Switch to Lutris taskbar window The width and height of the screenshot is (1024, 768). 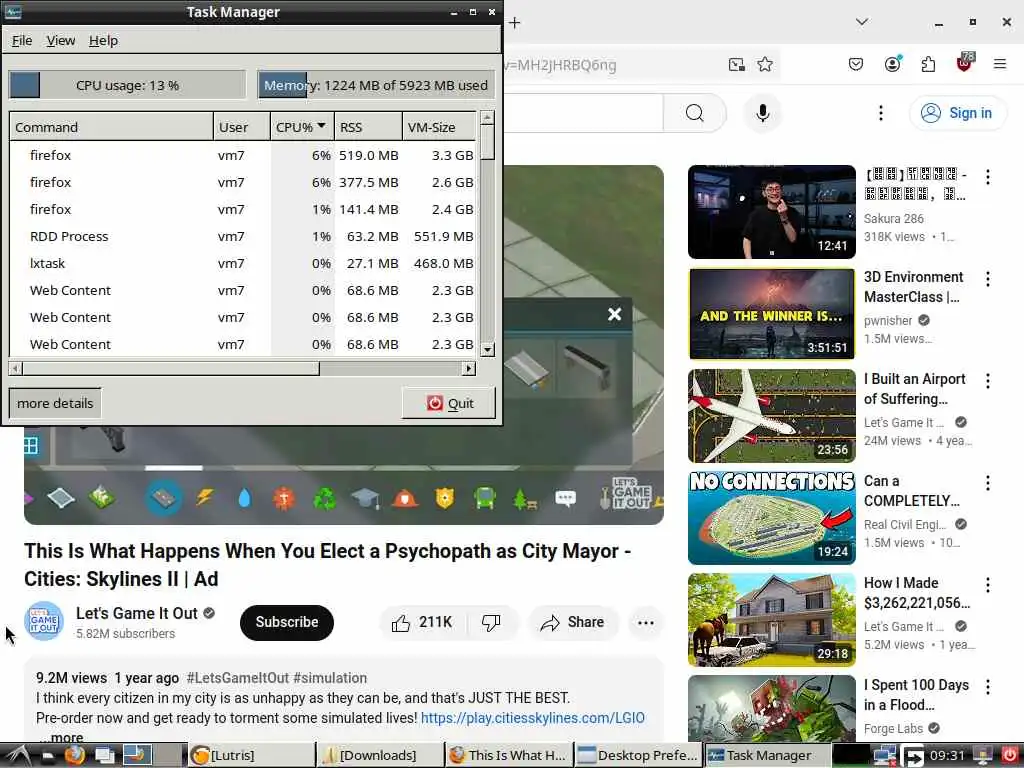(x=251, y=755)
